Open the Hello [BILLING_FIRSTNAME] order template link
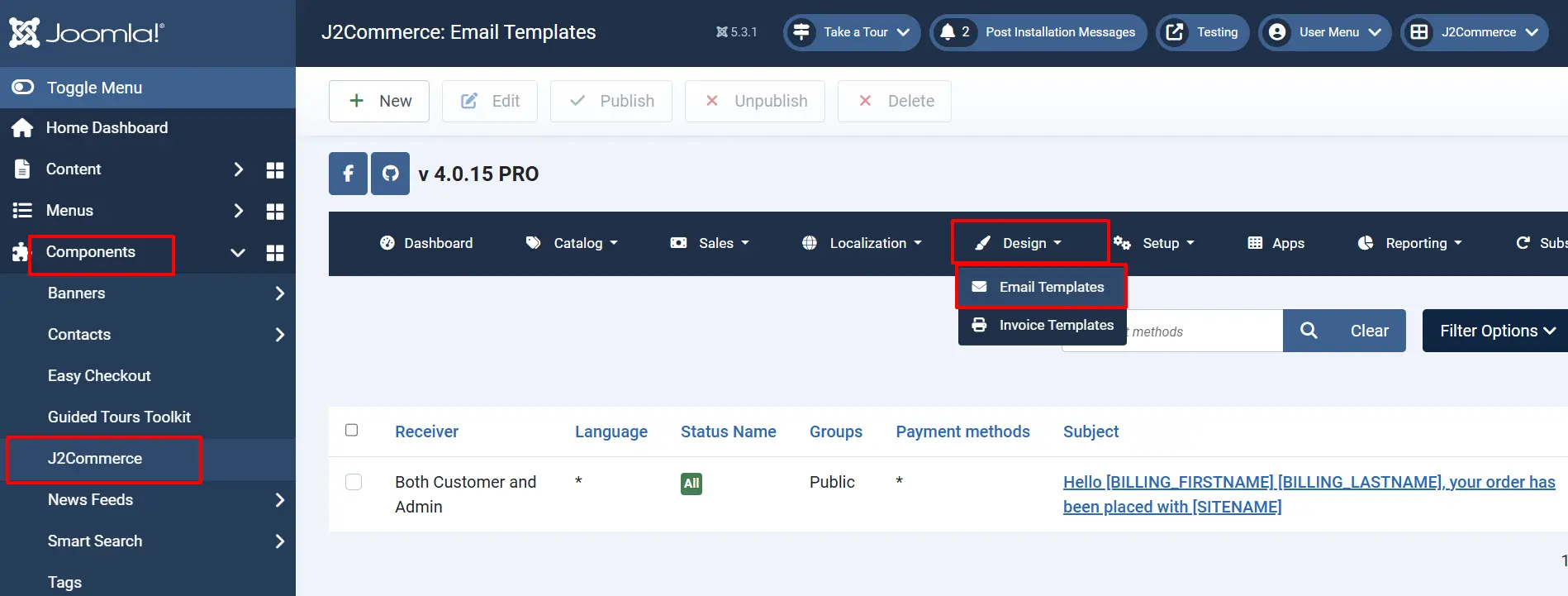This screenshot has width=1568, height=596. click(x=1309, y=494)
